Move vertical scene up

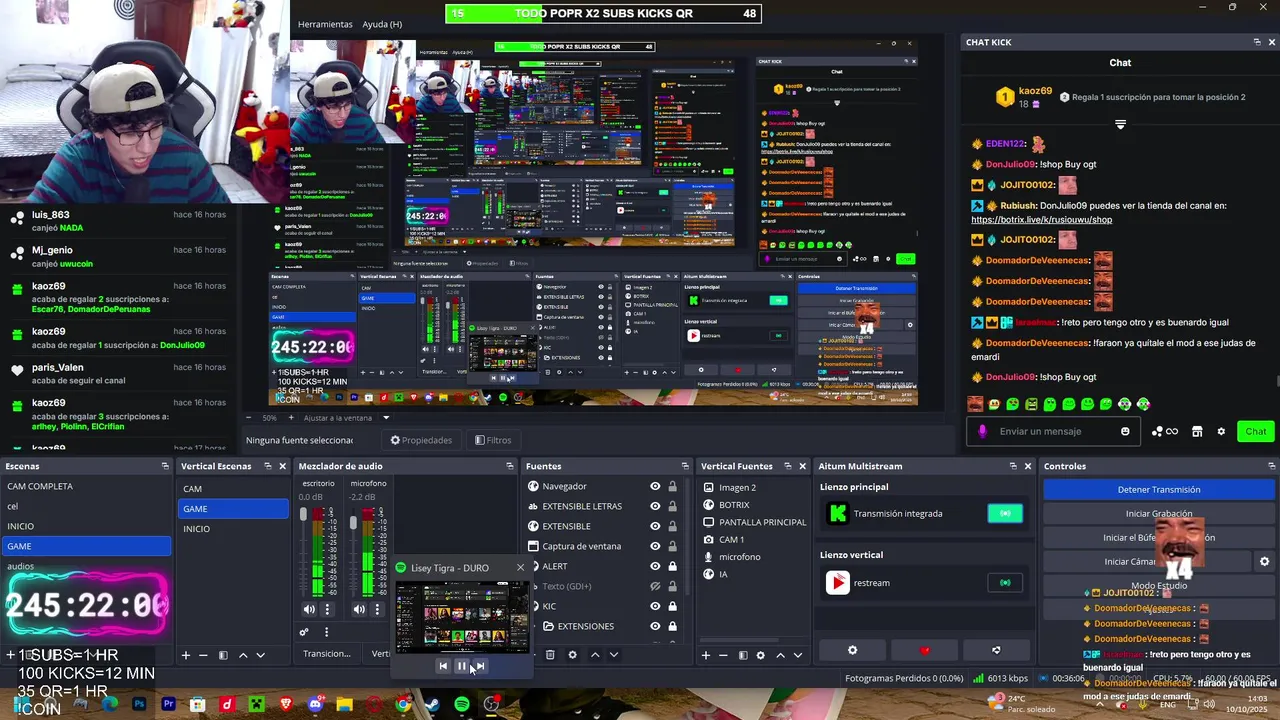point(242,655)
